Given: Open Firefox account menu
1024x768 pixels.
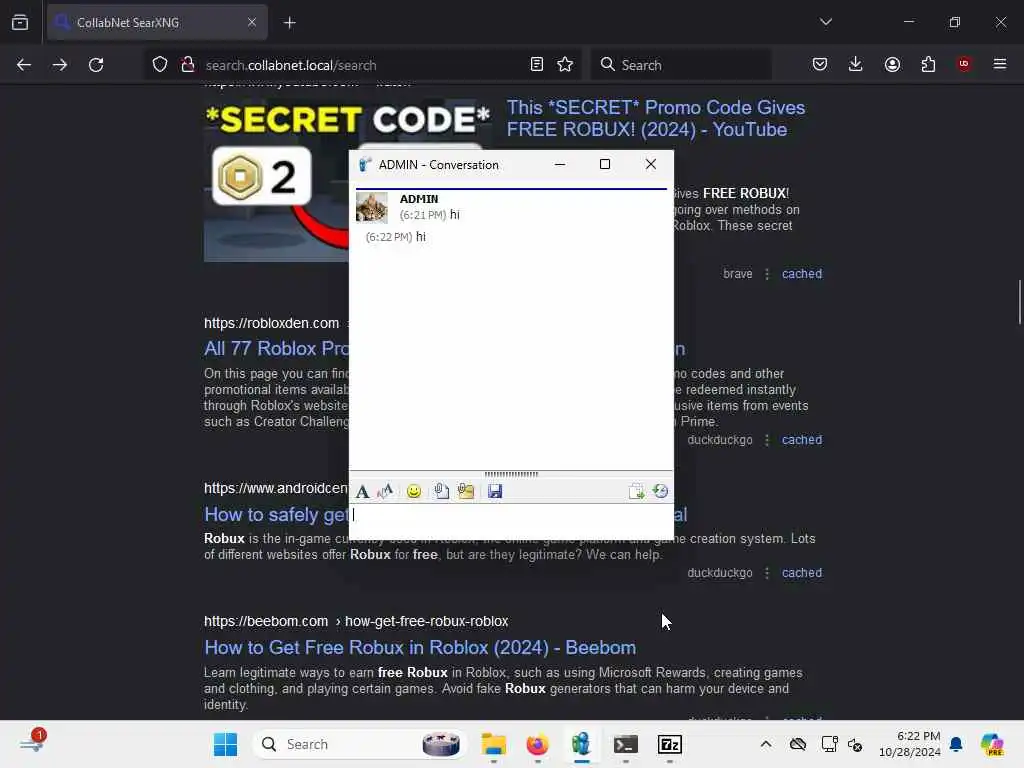Looking at the screenshot, I should pos(892,65).
